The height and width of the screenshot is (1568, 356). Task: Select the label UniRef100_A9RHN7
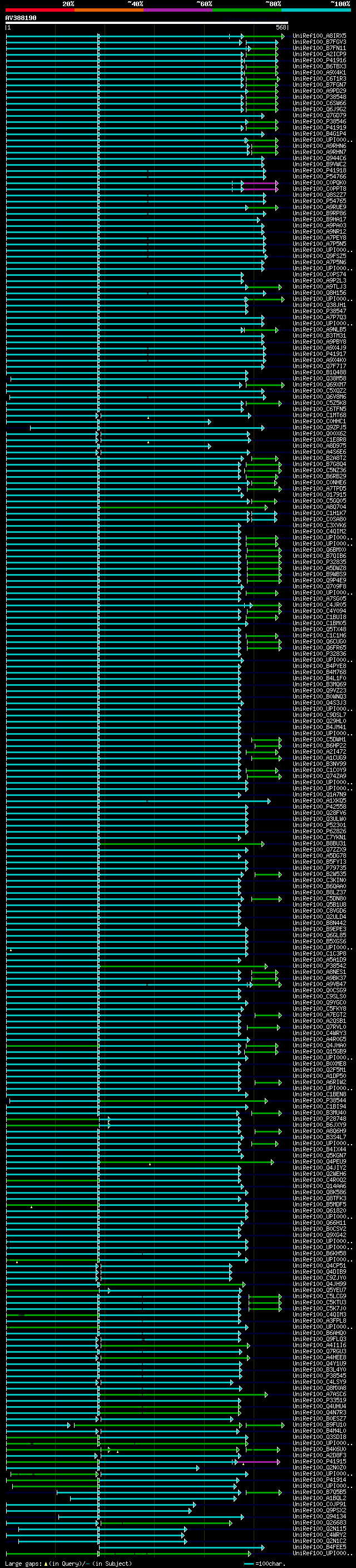[319, 152]
